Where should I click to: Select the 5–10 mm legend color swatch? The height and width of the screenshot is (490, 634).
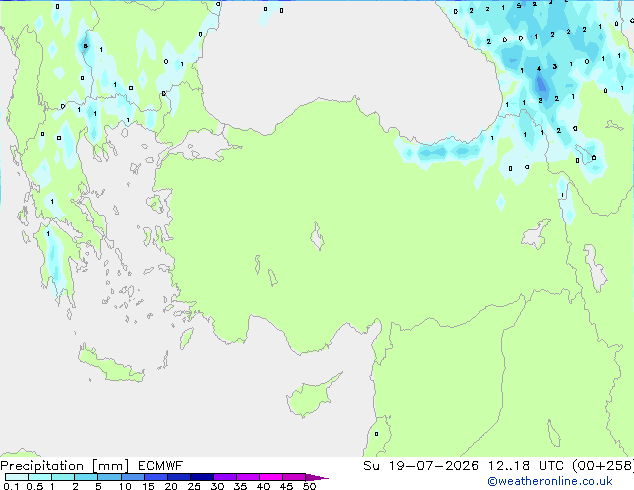[x=109, y=477]
